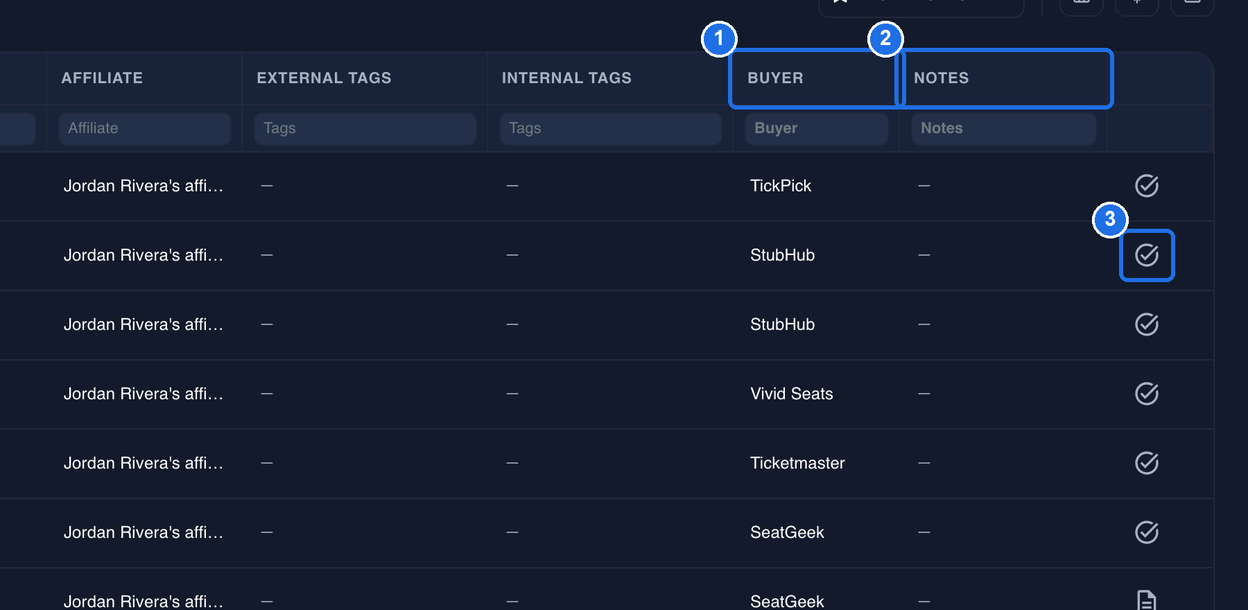
Task: Click the internal tags cell in the TickPick row
Action: pos(610,186)
